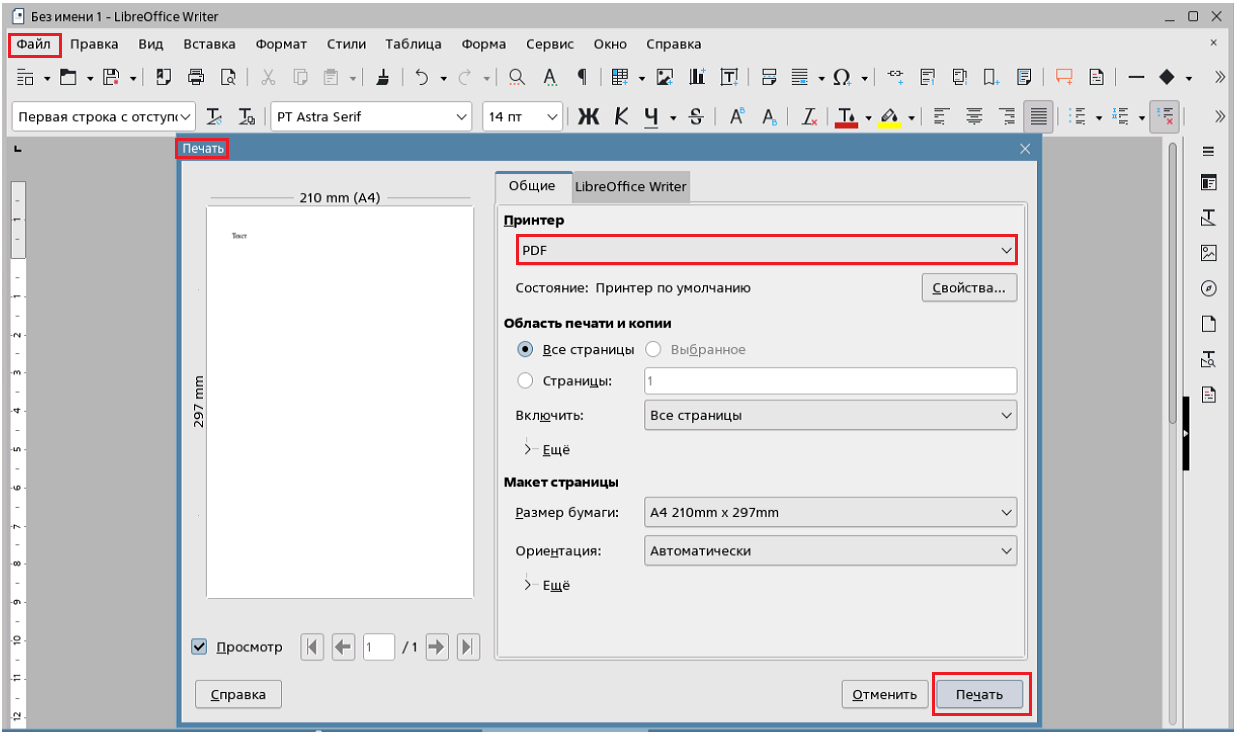The height and width of the screenshot is (737, 1237).
Task: Click the Insert Hyperlink icon
Action: tap(895, 77)
